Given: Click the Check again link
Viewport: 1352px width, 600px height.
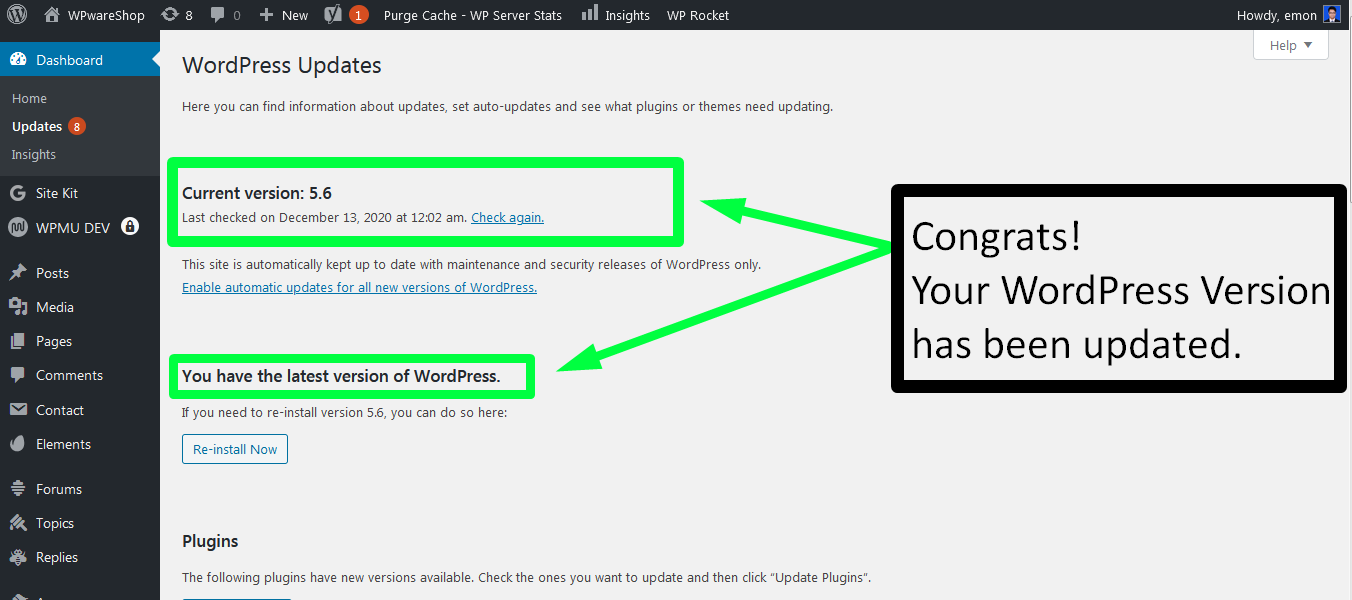Looking at the screenshot, I should (x=508, y=217).
